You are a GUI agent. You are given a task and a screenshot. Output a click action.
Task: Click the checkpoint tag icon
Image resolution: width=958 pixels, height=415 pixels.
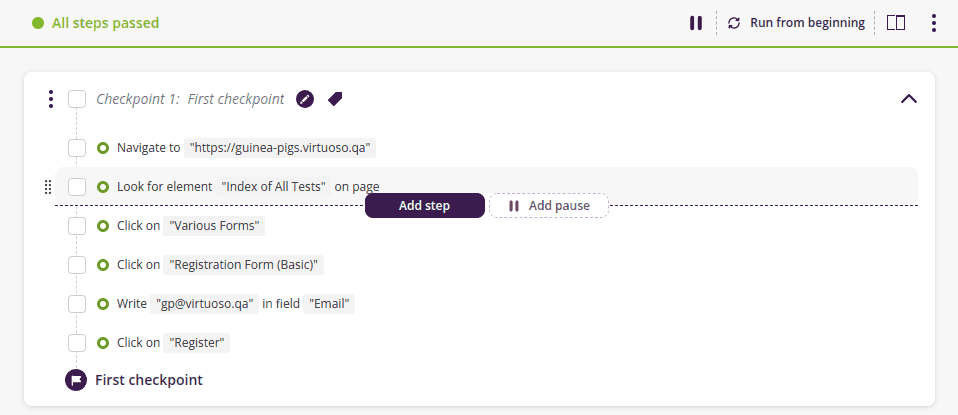tap(335, 99)
